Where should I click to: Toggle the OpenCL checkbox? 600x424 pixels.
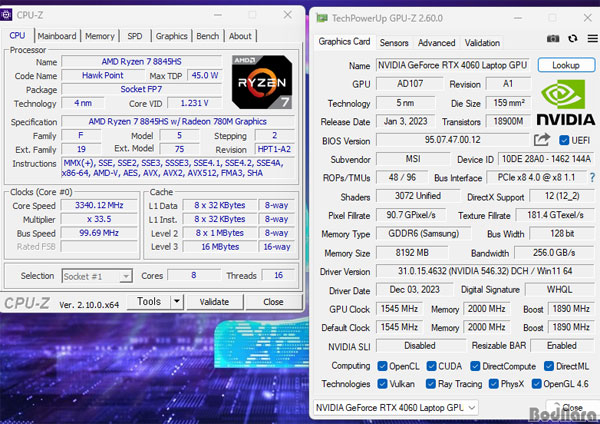tap(383, 365)
